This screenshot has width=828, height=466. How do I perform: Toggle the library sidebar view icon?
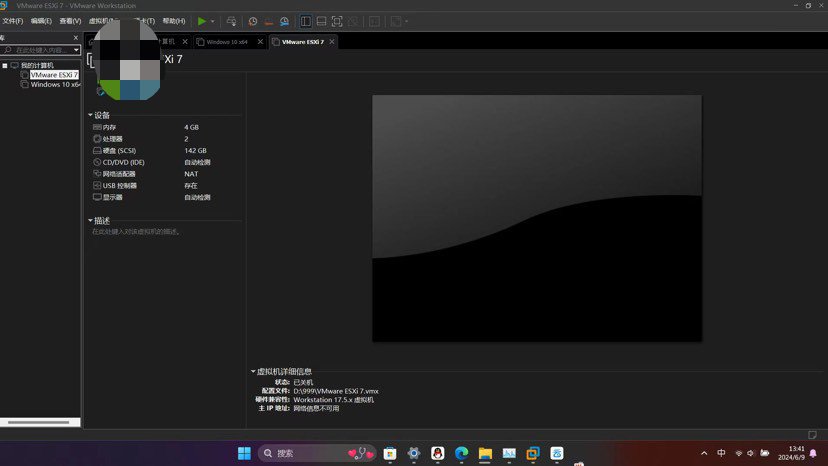click(305, 21)
